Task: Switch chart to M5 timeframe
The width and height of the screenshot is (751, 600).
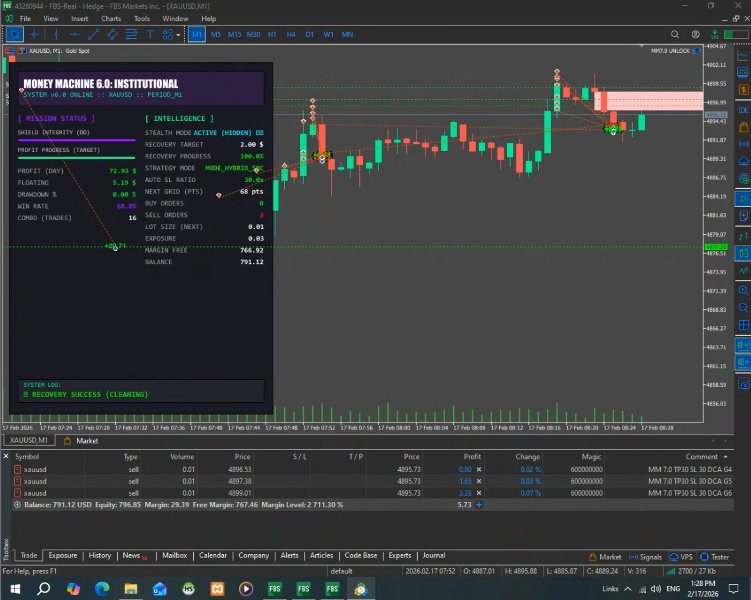Action: pyautogui.click(x=216, y=34)
